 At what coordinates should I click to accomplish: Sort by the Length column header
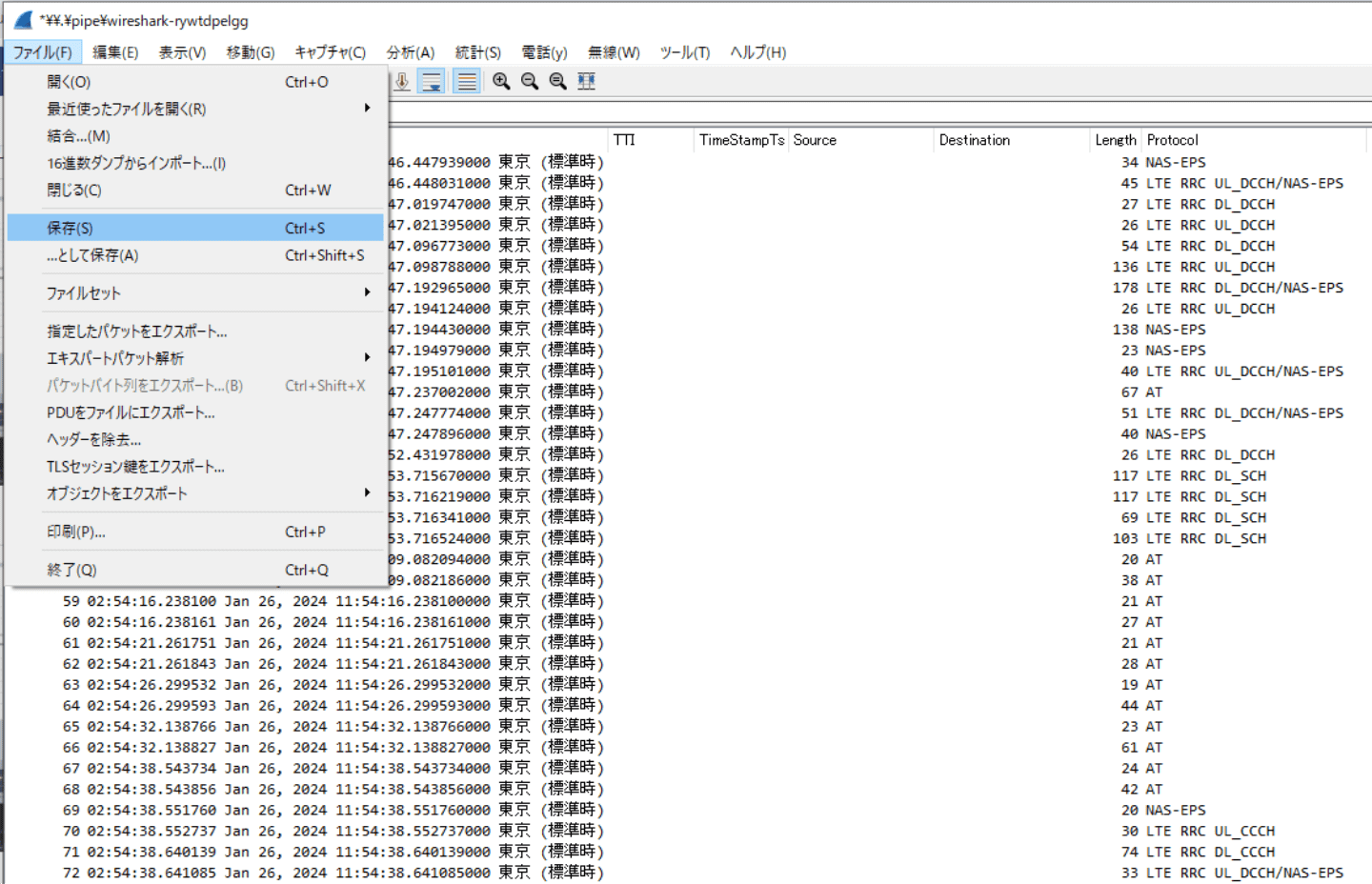[1115, 140]
